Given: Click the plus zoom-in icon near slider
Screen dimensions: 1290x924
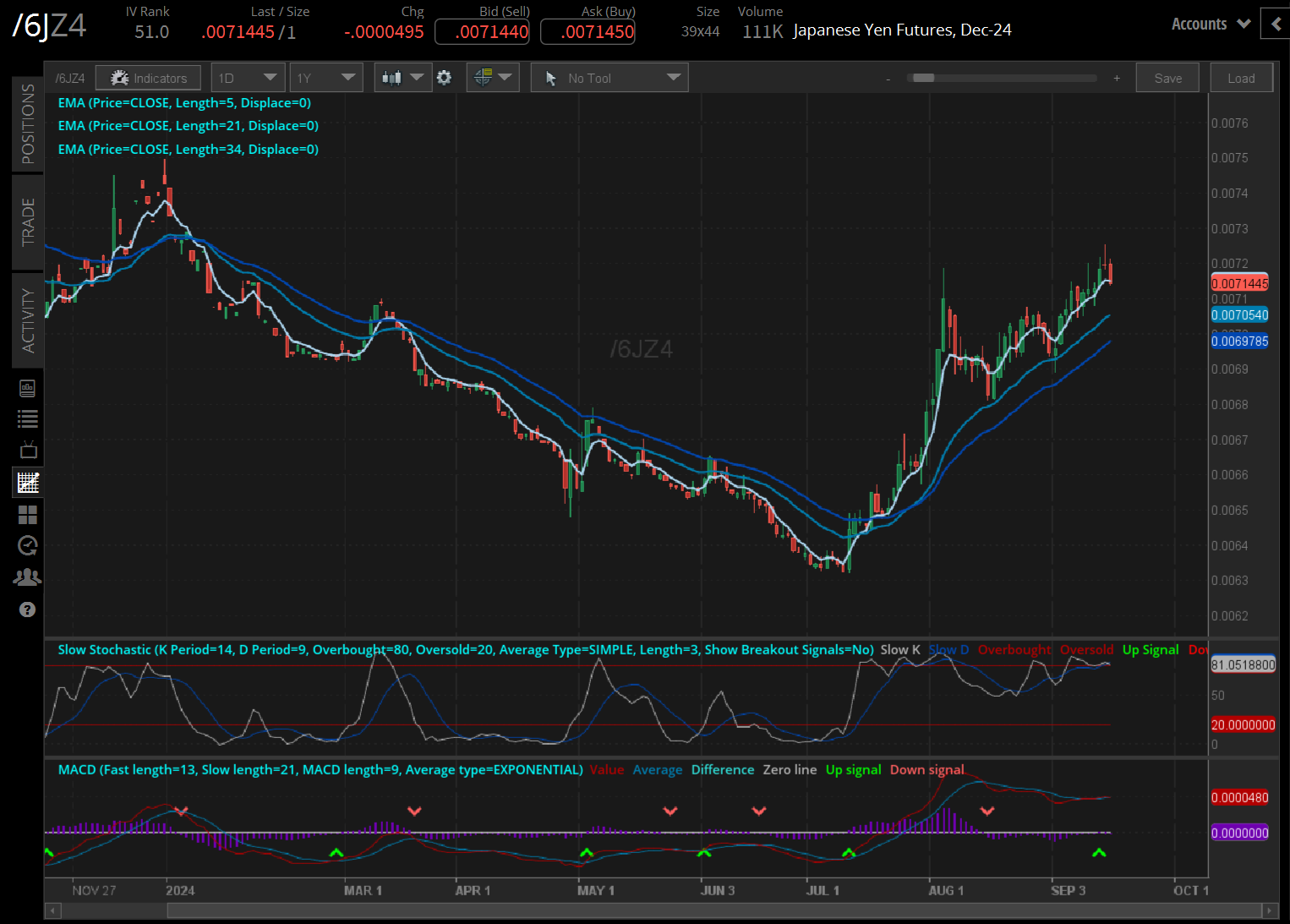Looking at the screenshot, I should point(1117,78).
